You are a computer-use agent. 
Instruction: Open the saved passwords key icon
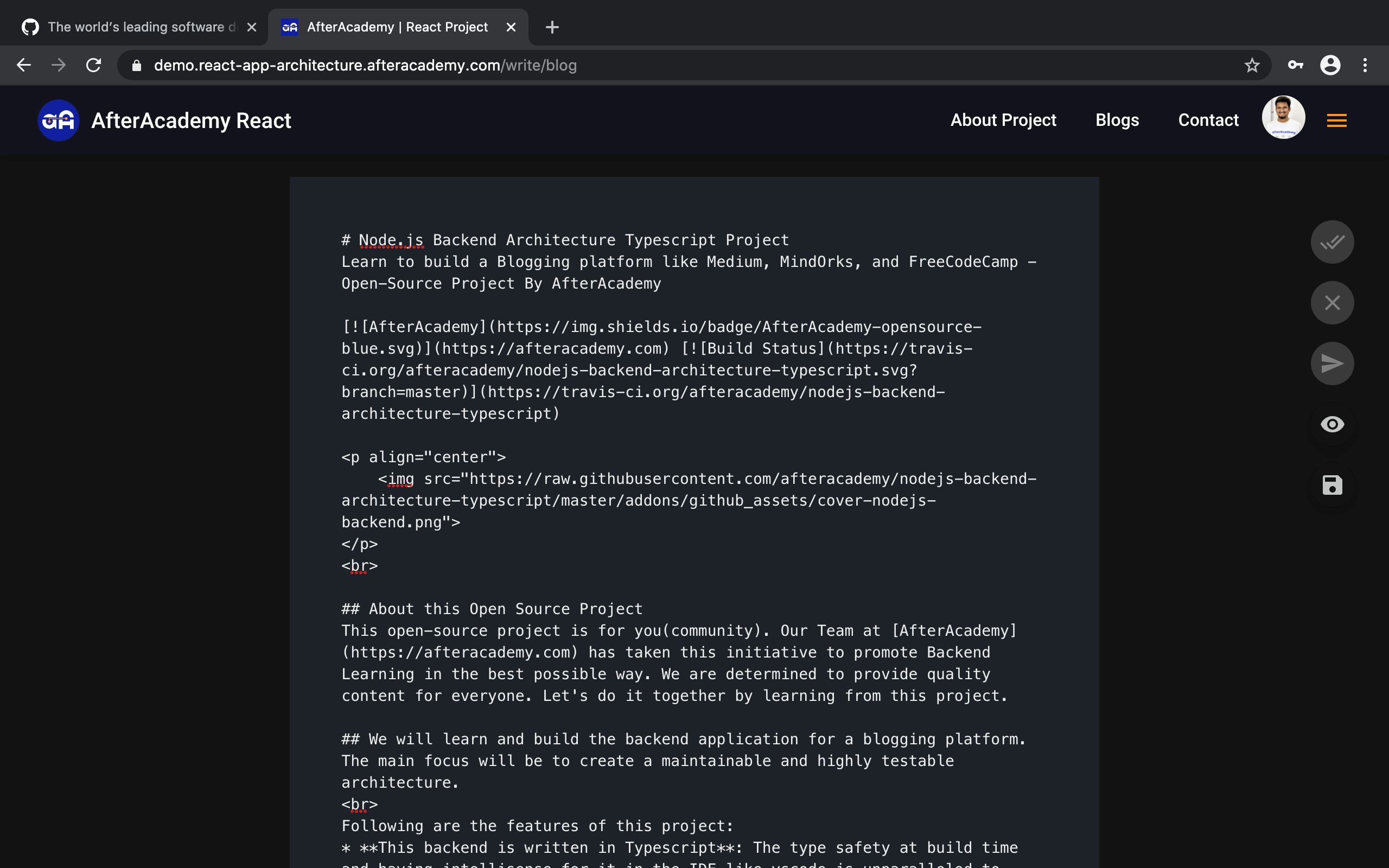tap(1295, 66)
